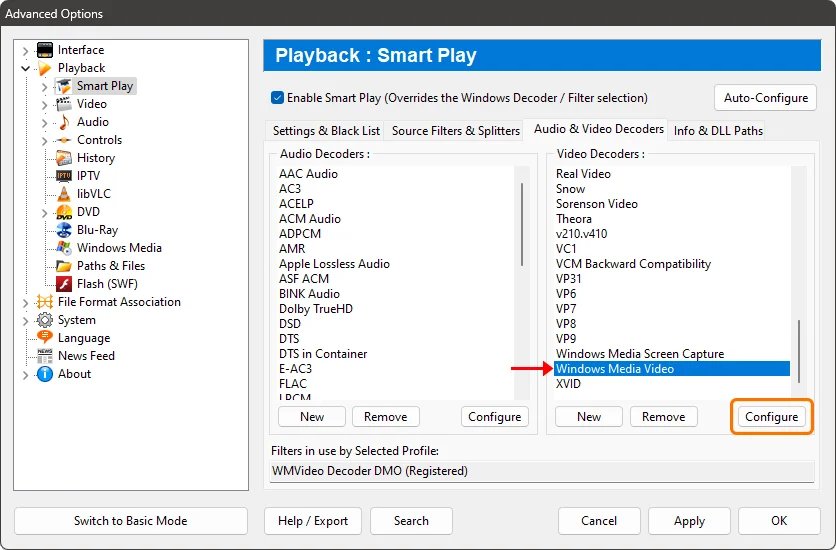Viewport: 836px width, 550px height.
Task: Click the Filters in use field
Action: (x=542, y=471)
